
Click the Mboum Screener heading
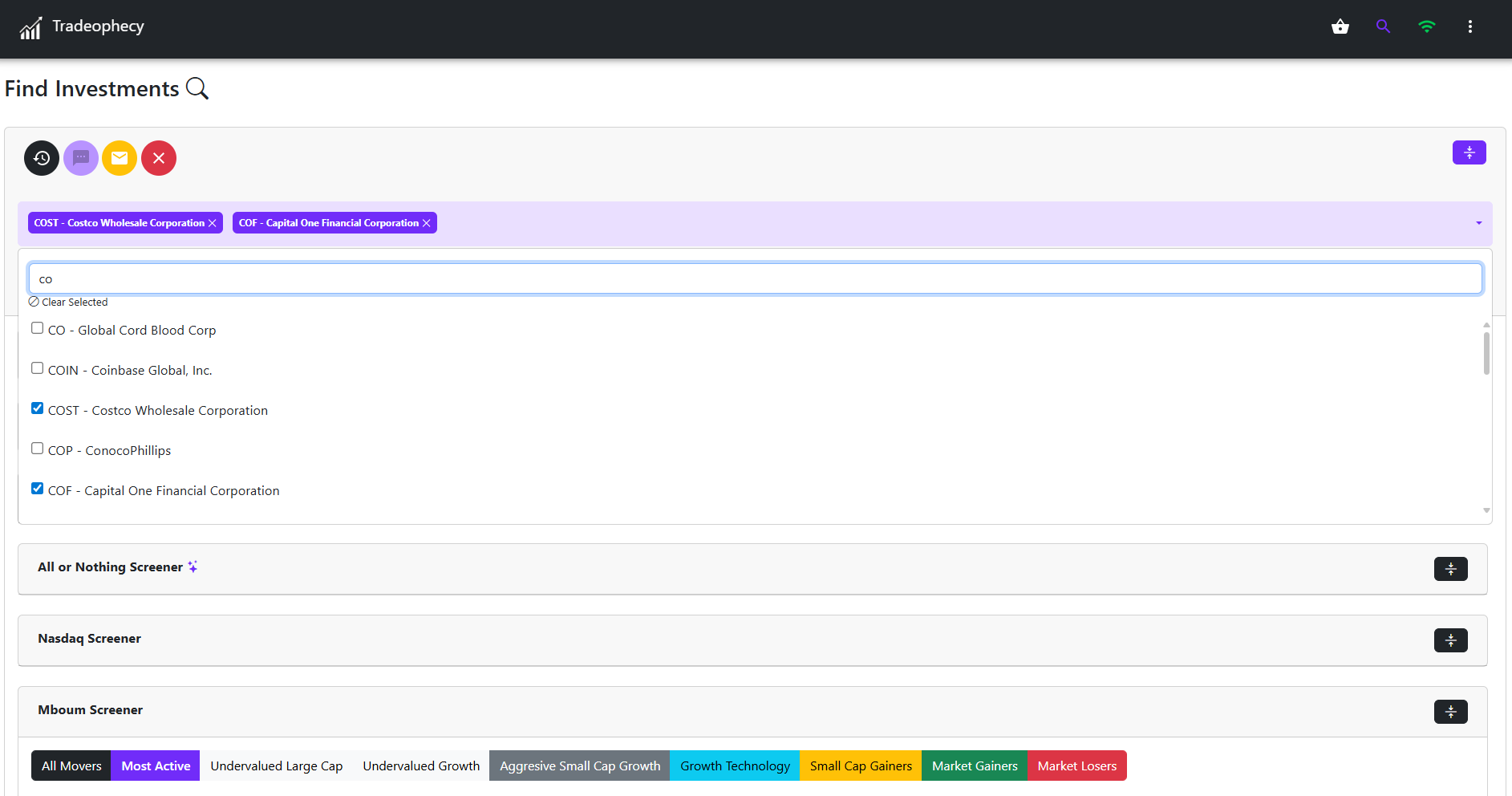pyautogui.click(x=90, y=710)
